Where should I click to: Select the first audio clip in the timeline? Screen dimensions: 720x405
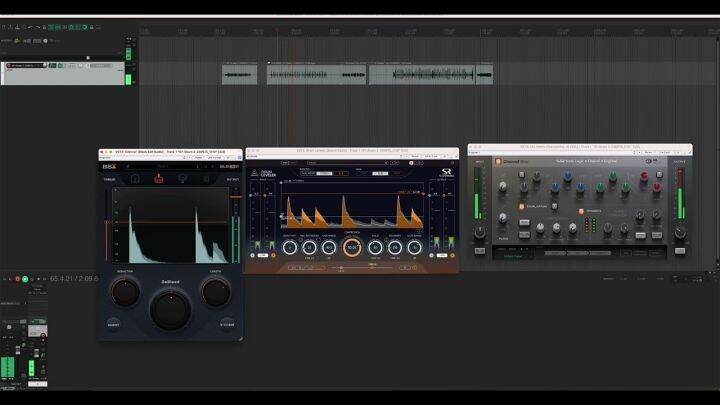click(239, 74)
